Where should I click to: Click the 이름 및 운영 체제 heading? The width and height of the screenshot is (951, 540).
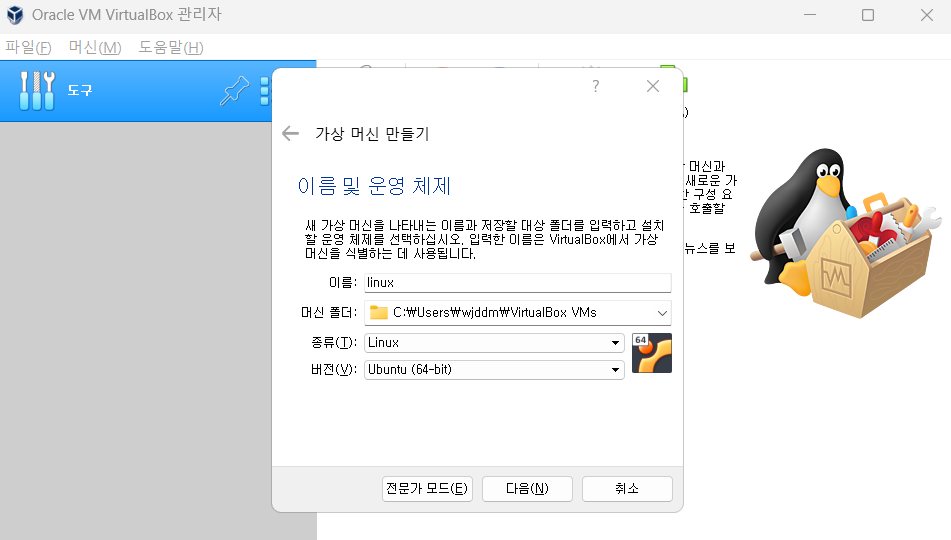tap(374, 186)
